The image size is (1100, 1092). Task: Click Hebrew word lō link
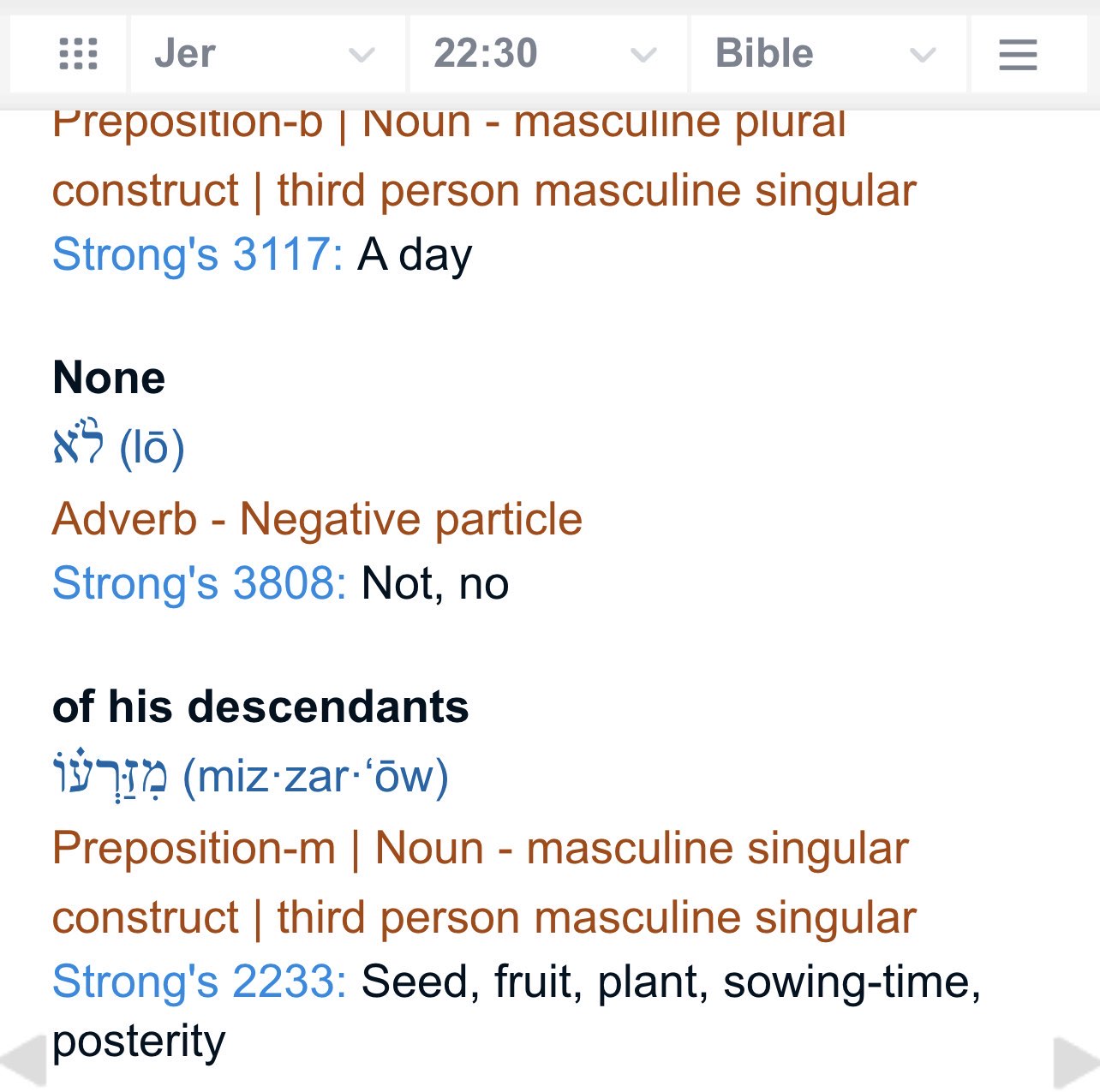click(118, 447)
